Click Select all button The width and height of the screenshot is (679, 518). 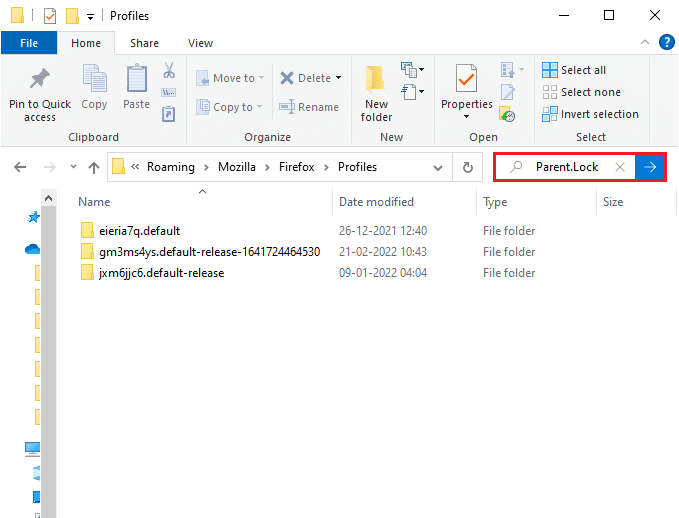coord(574,70)
